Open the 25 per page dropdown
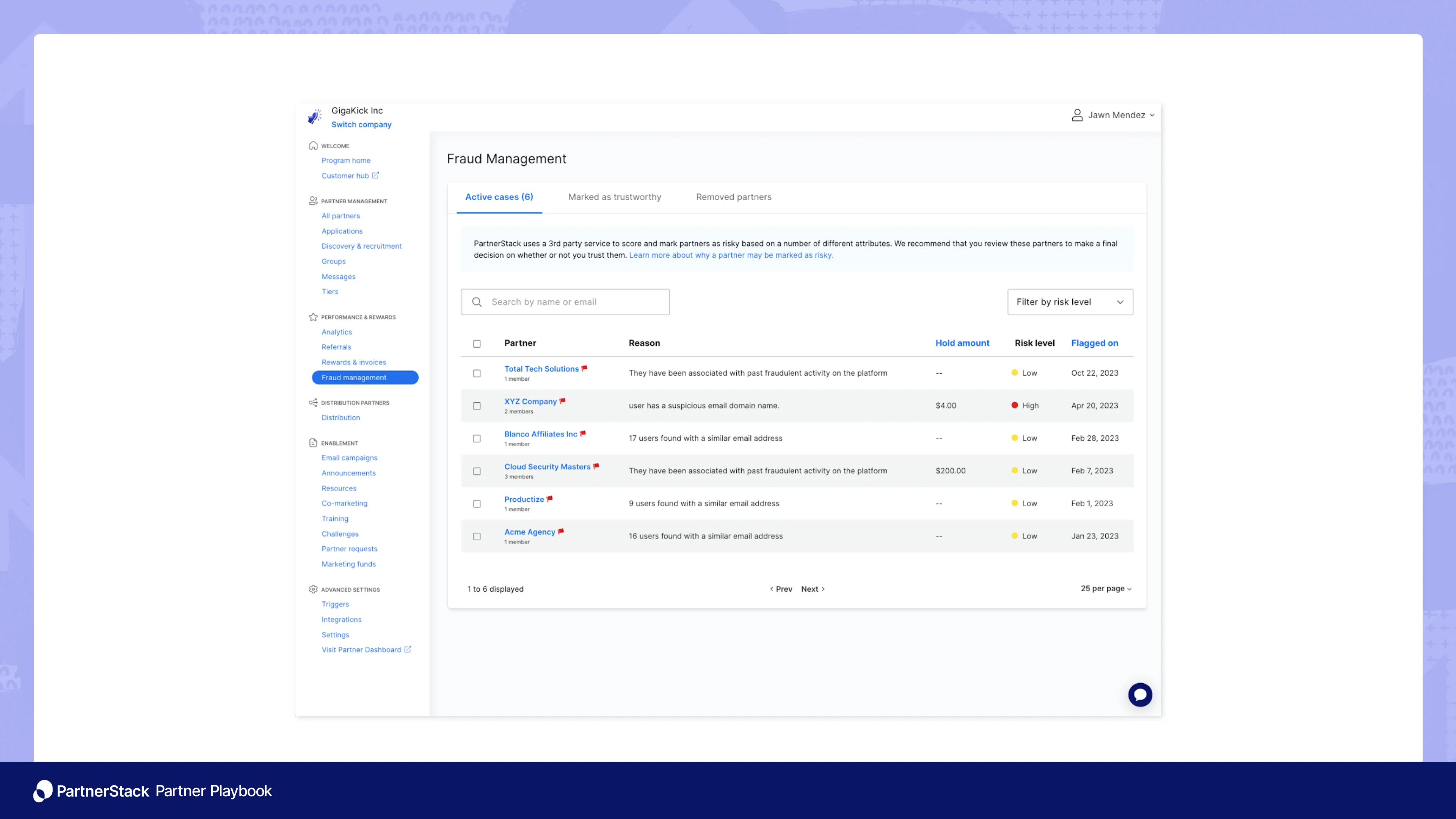 (x=1105, y=588)
